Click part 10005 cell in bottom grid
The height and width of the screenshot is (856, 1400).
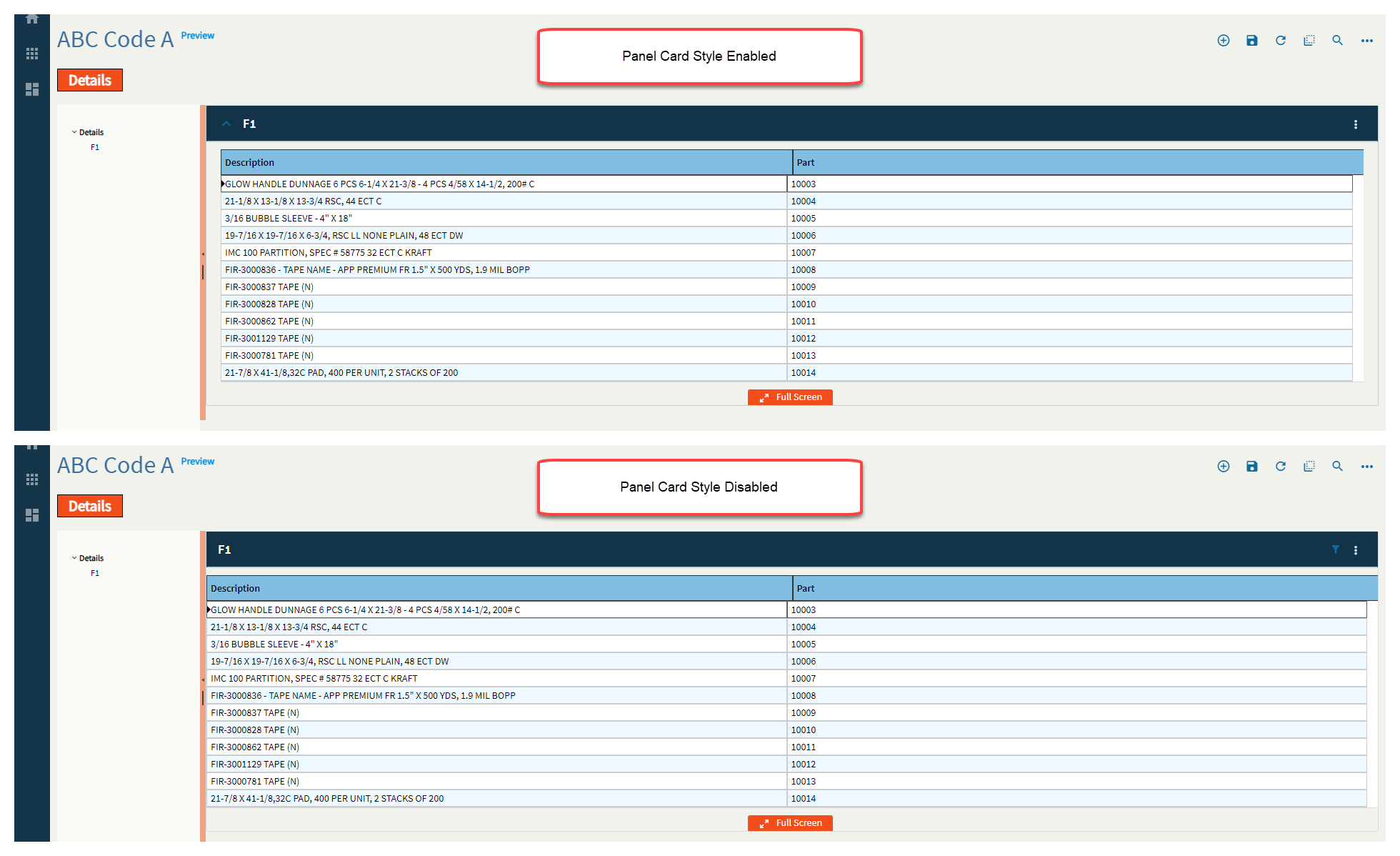tap(1077, 644)
